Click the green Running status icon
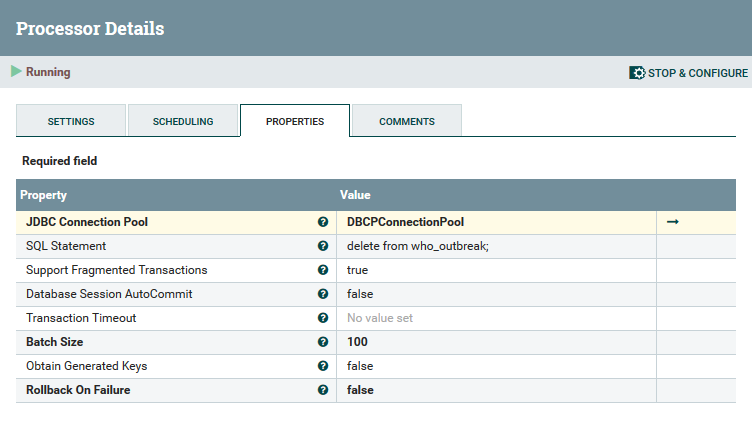The image size is (752, 428). pyautogui.click(x=16, y=72)
